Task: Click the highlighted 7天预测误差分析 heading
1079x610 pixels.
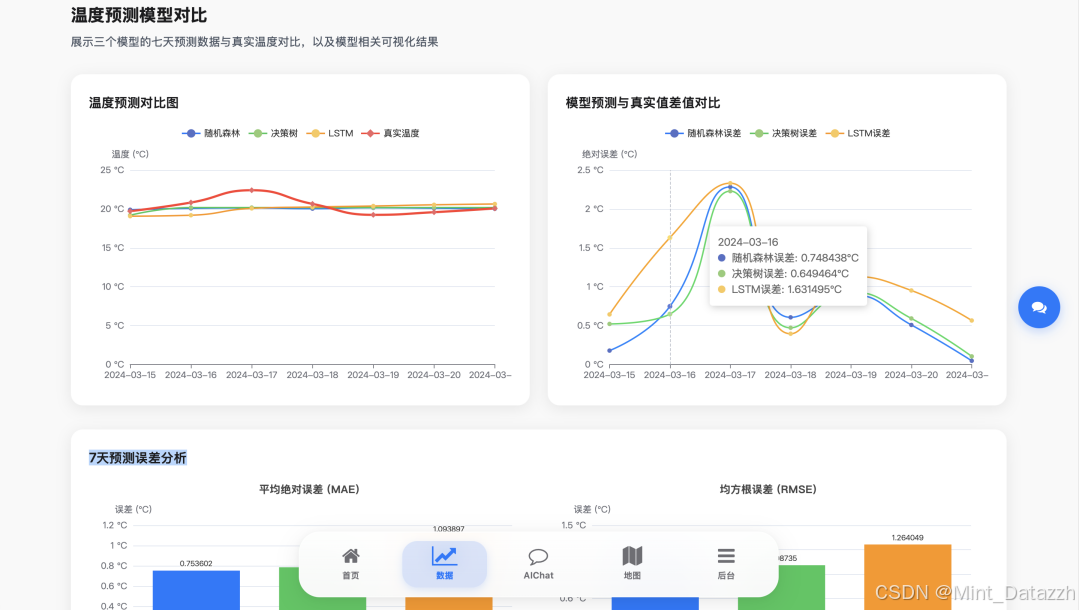Action: pos(138,458)
